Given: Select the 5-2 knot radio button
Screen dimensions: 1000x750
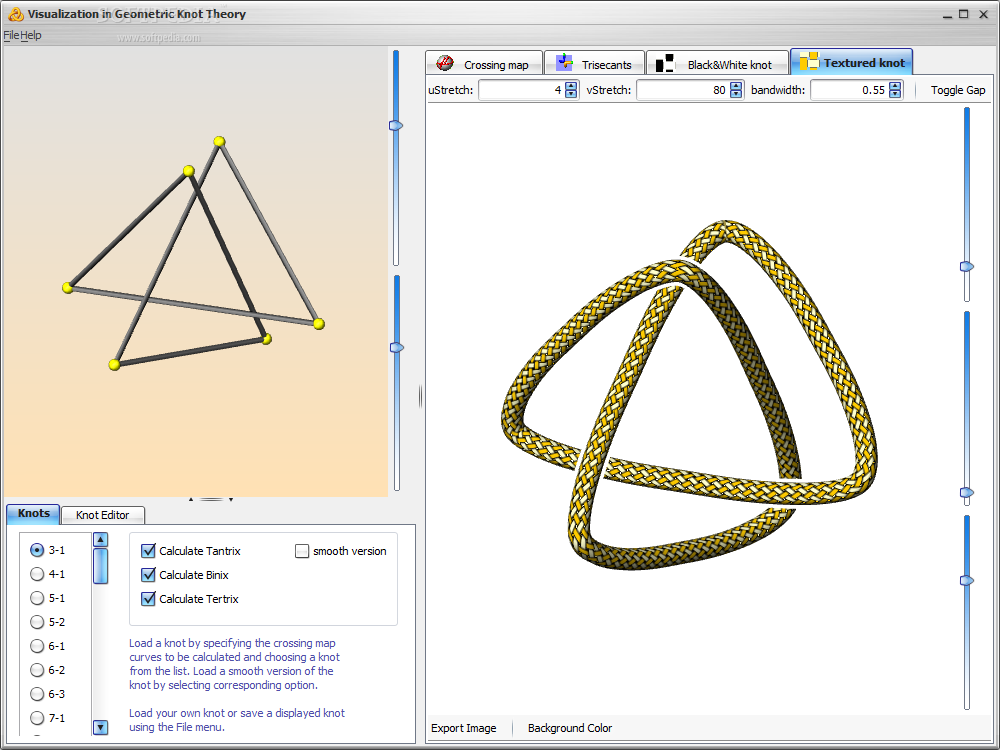Looking at the screenshot, I should (37, 622).
